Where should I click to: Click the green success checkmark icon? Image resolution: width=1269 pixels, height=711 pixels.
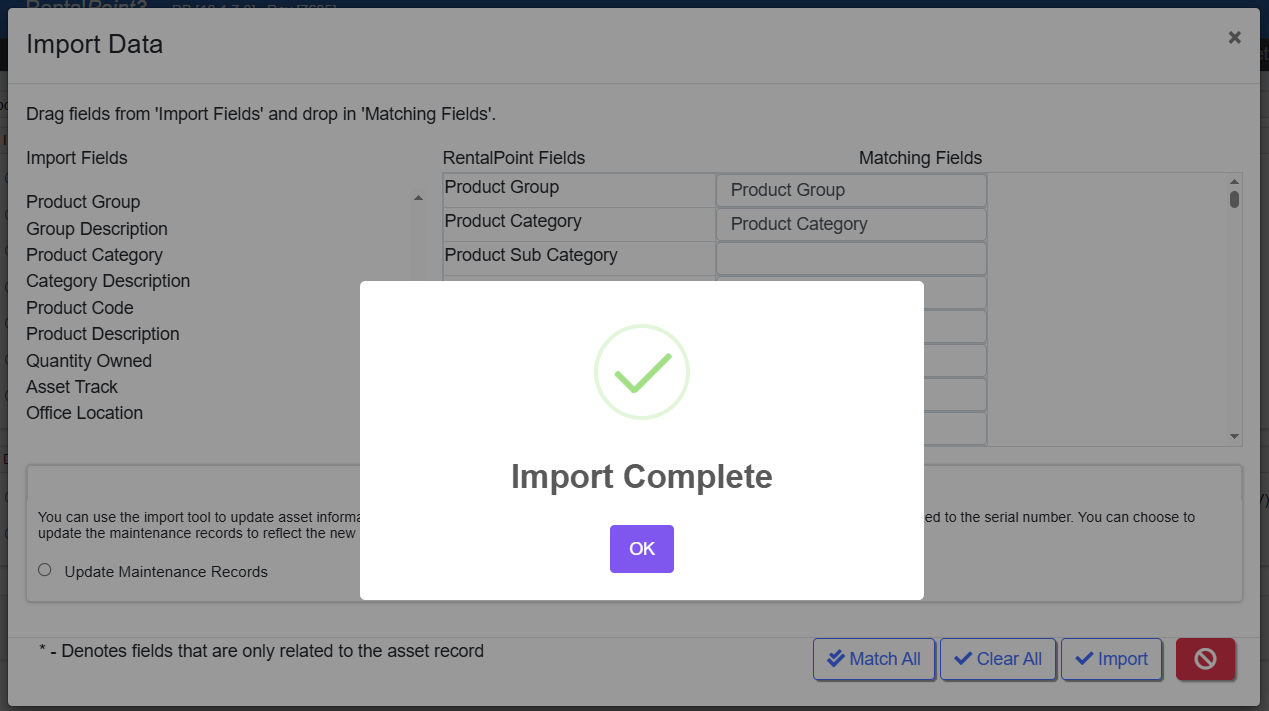point(642,372)
